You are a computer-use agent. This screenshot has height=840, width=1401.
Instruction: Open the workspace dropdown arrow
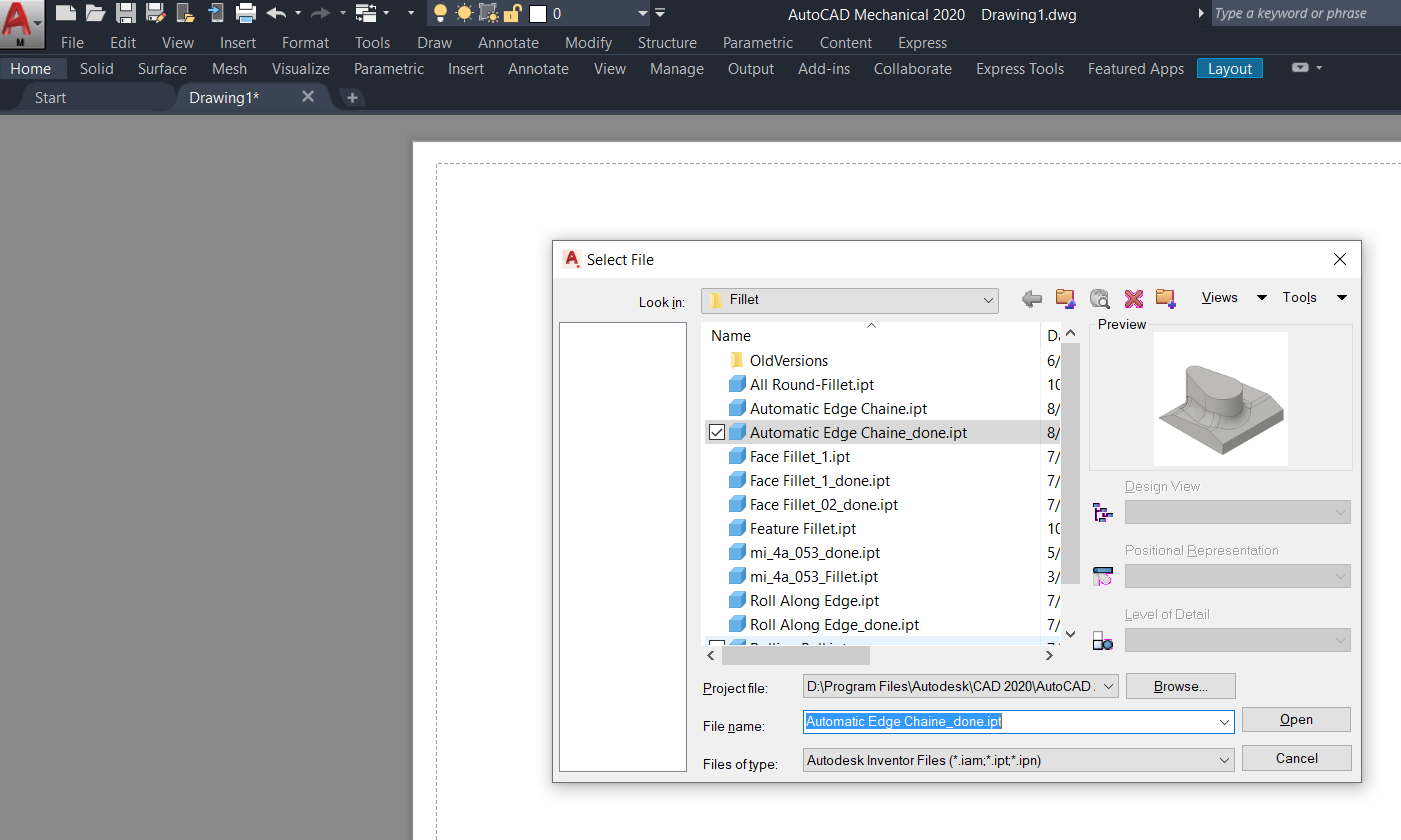[x=386, y=13]
